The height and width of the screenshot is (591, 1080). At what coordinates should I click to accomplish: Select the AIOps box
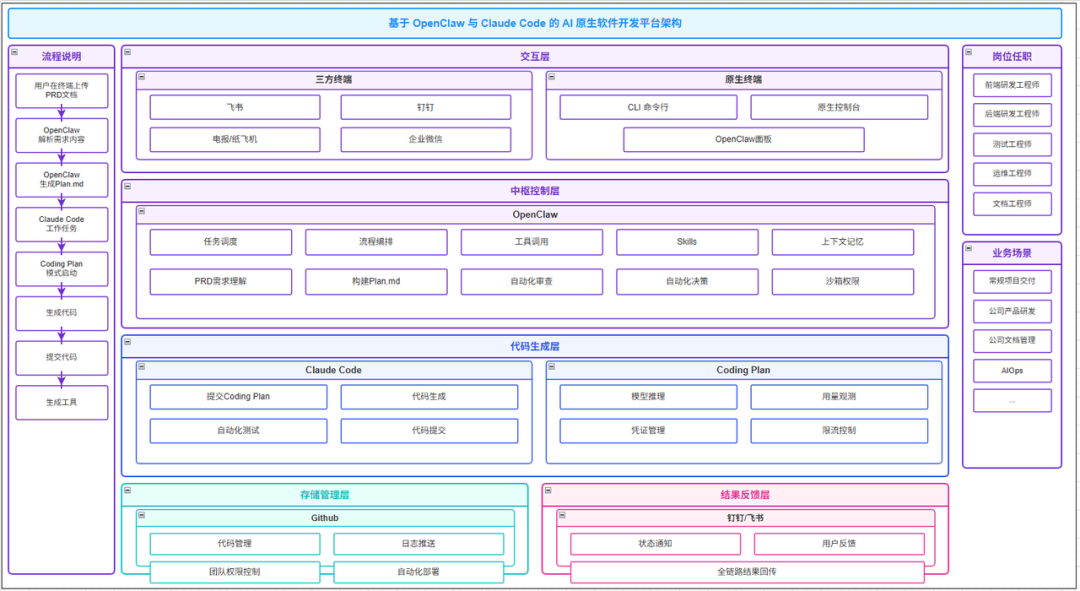(x=1012, y=371)
